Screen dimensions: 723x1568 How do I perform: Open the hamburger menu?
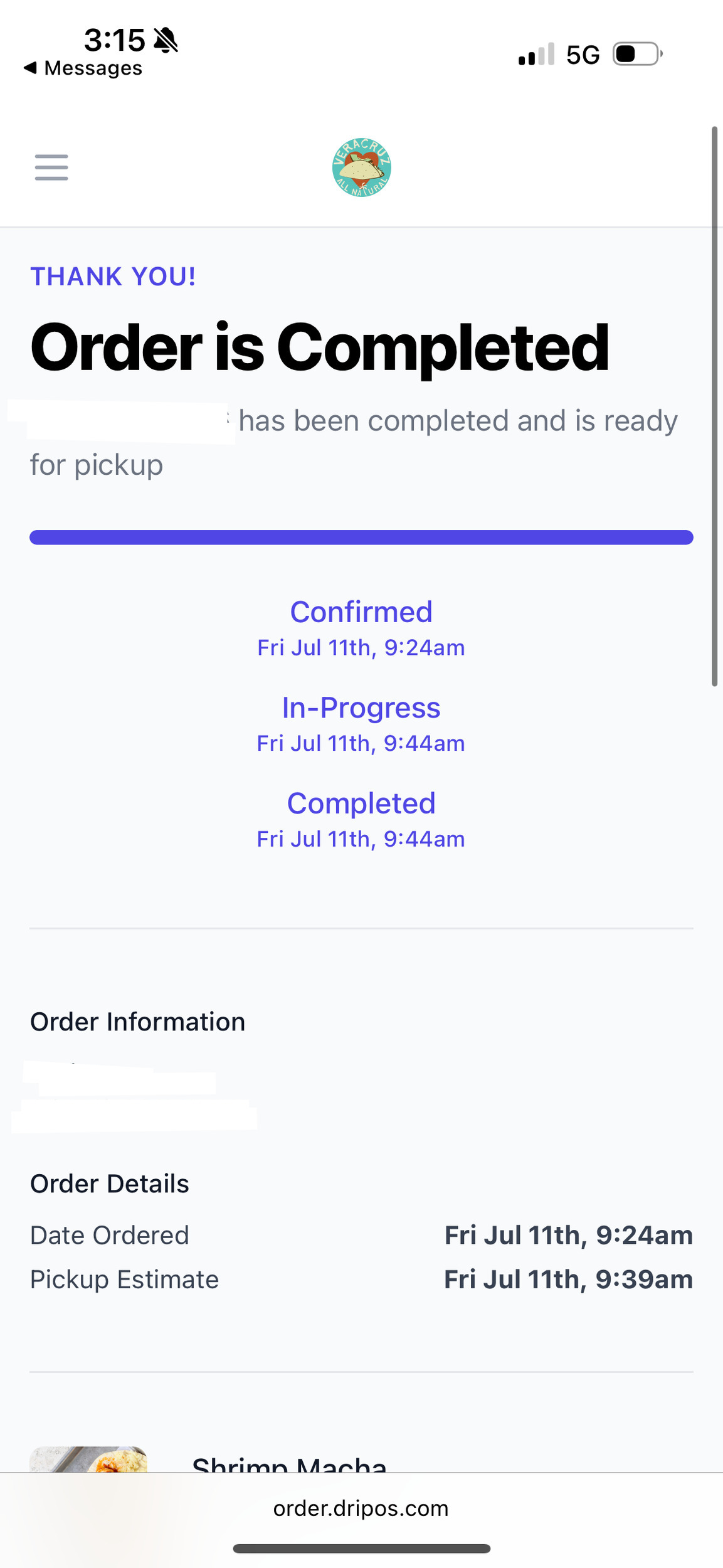51,167
